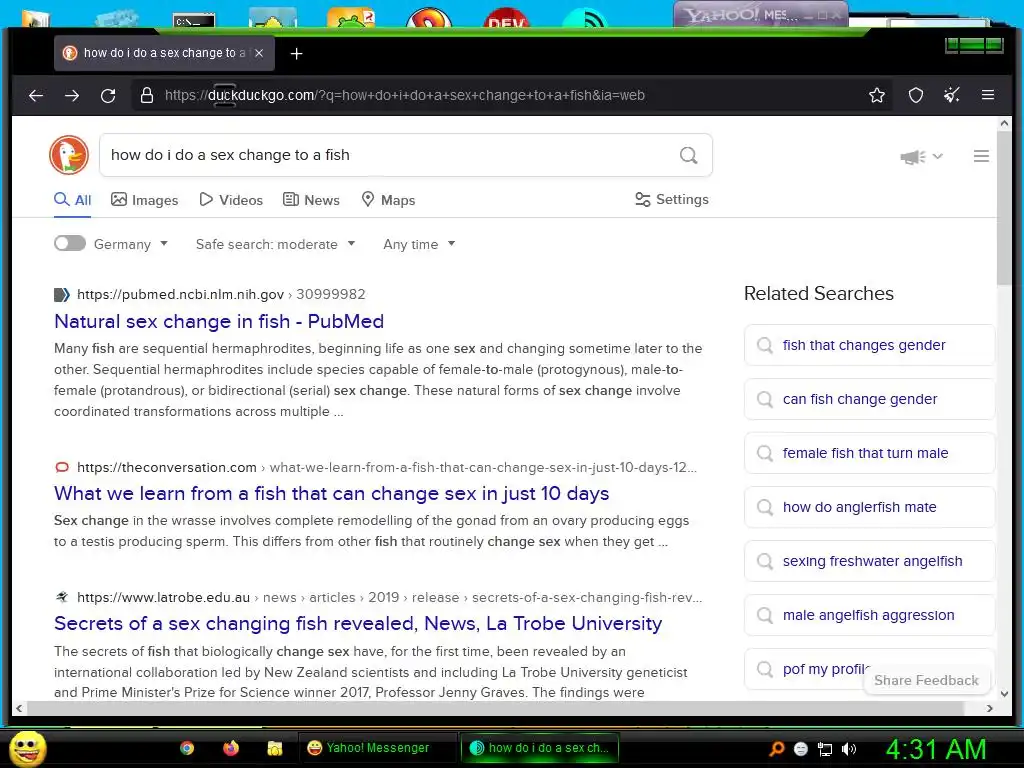This screenshot has width=1024, height=768.
Task: Search related 'male angelfish aggression'
Action: click(869, 615)
